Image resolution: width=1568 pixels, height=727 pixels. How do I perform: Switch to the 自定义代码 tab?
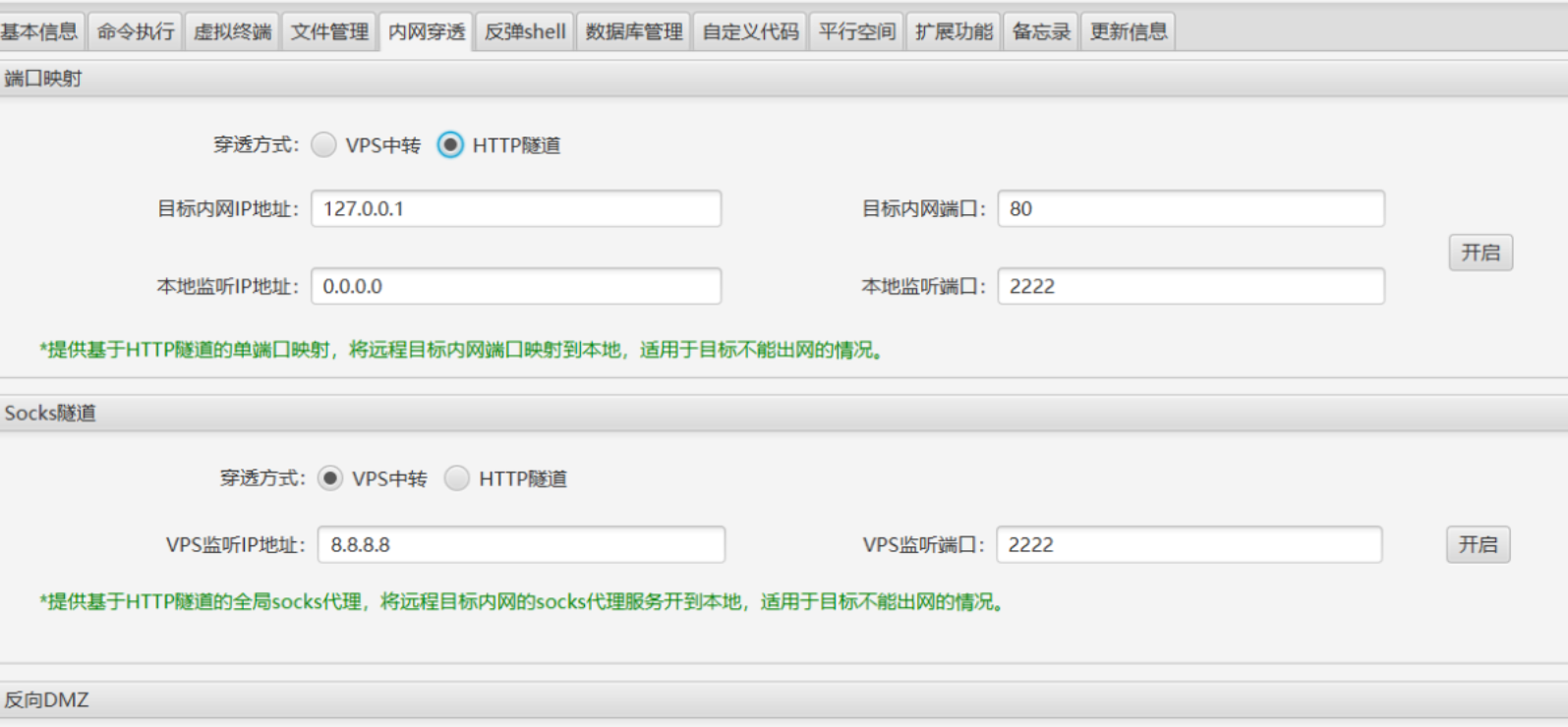coord(750,31)
